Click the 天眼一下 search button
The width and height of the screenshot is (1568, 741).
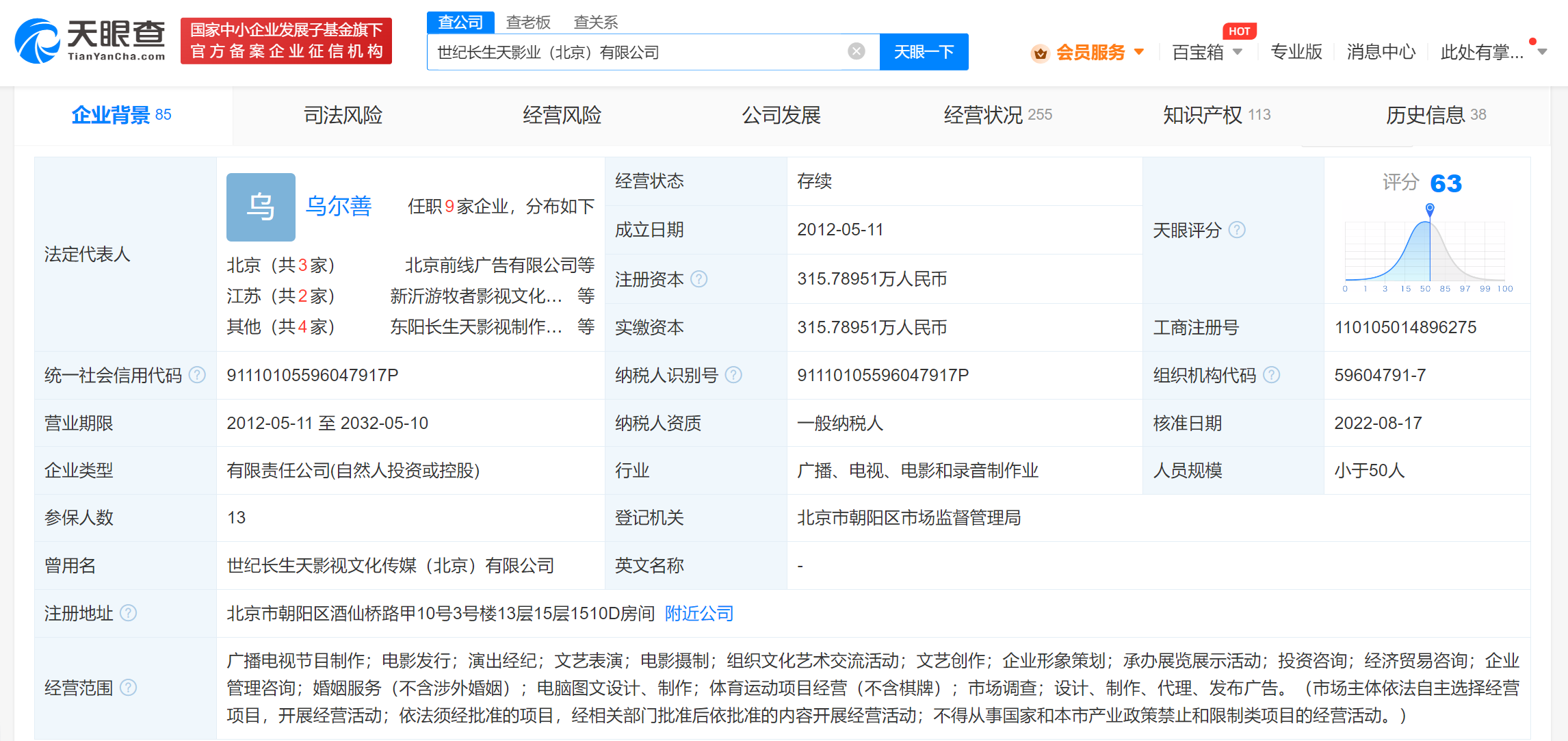point(924,52)
